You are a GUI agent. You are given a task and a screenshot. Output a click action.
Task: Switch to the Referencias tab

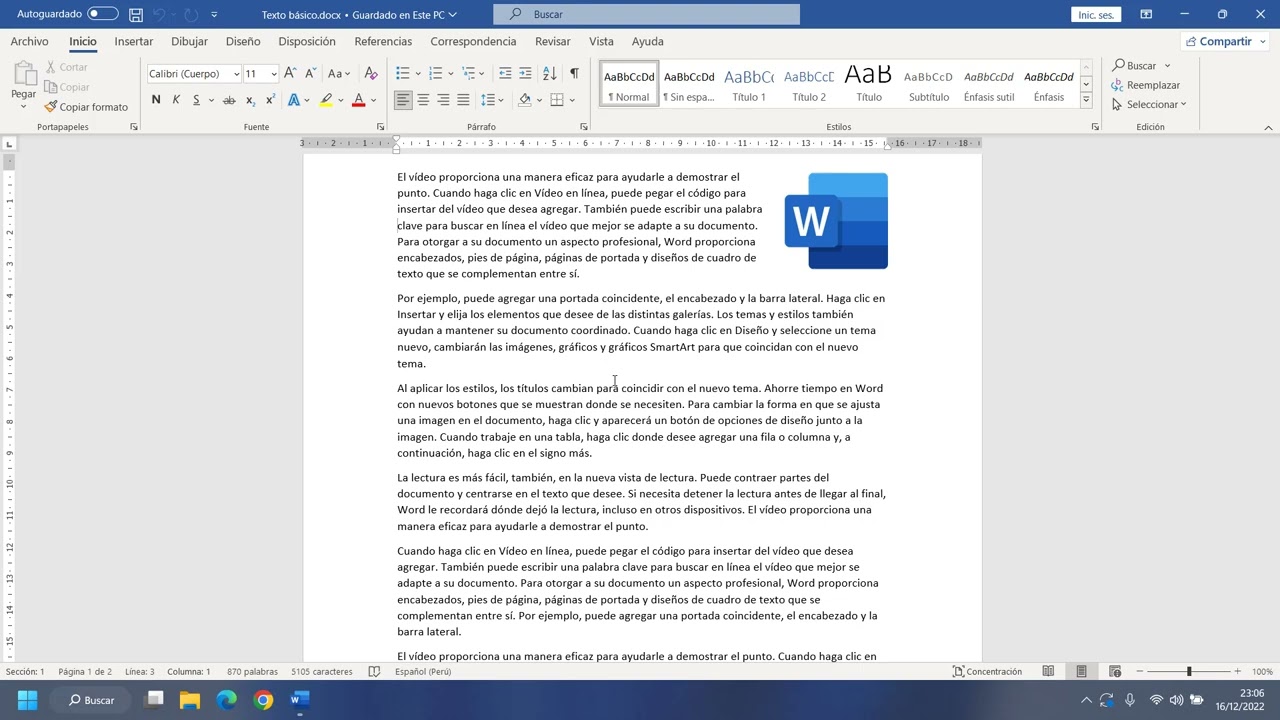click(383, 42)
